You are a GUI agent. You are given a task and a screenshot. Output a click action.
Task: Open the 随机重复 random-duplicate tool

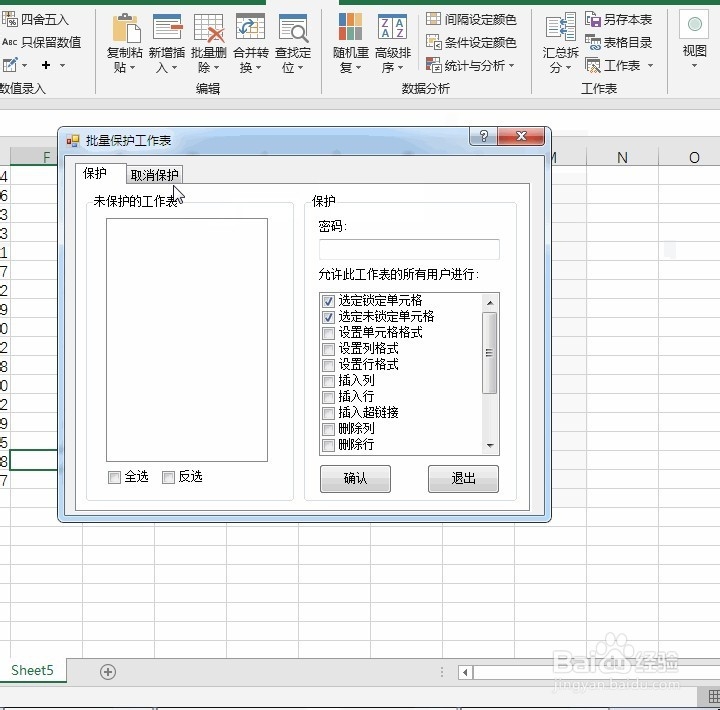coord(351,44)
